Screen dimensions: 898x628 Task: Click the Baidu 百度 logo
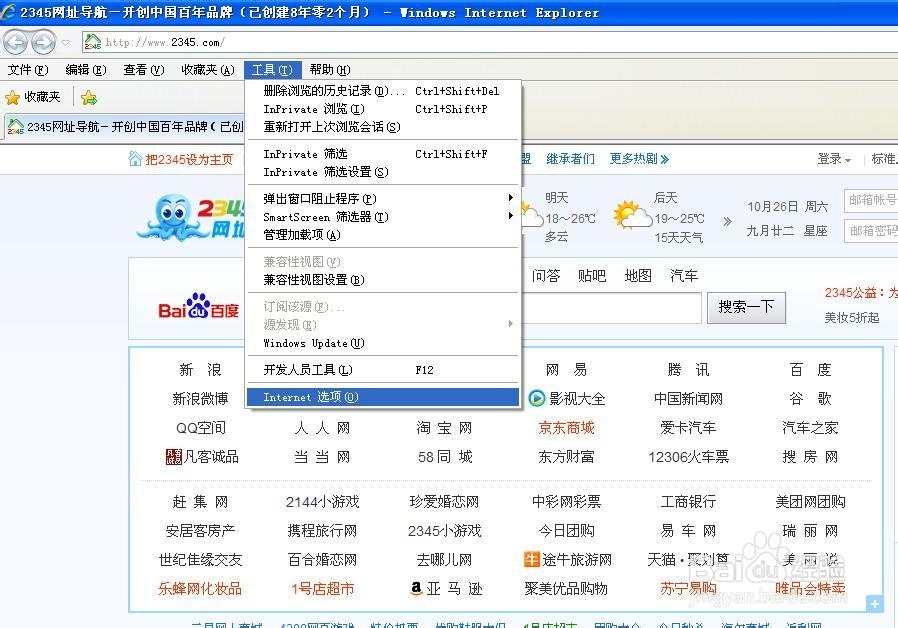click(198, 307)
